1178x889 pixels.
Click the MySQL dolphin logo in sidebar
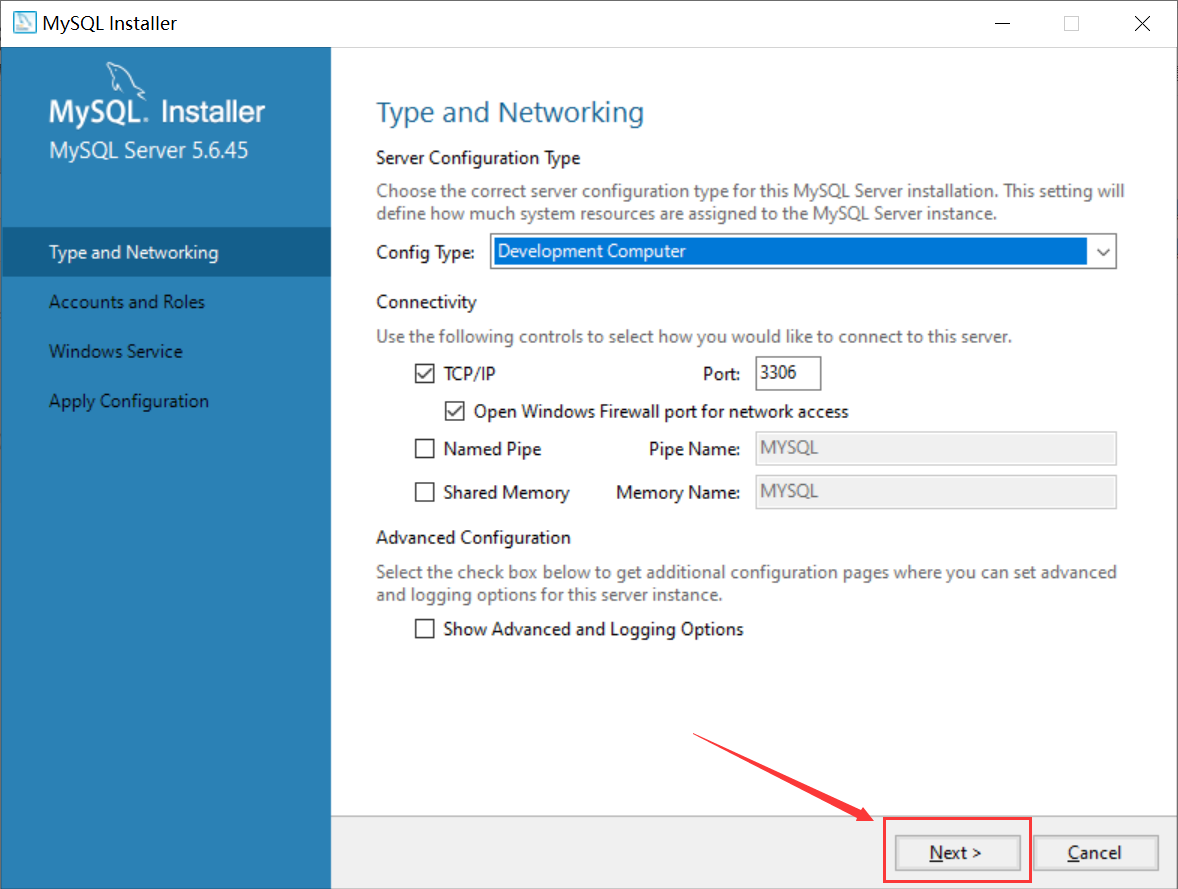tap(125, 80)
